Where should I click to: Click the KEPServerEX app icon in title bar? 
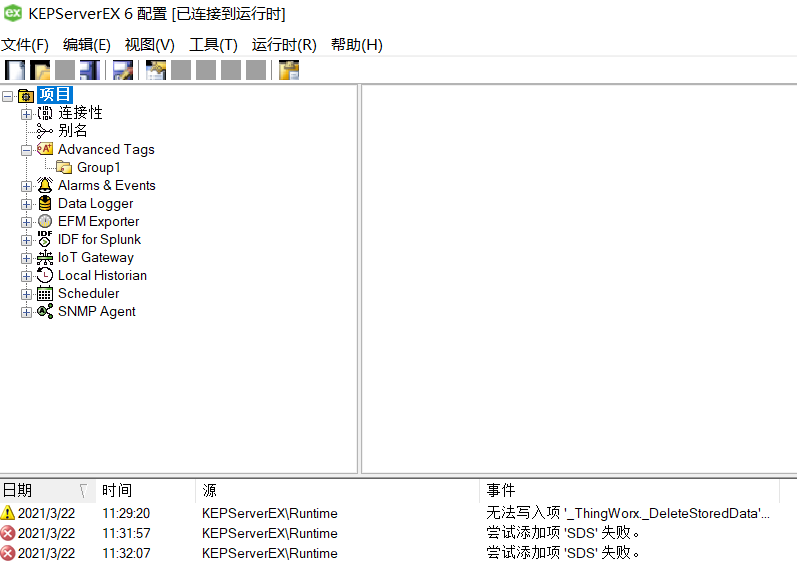[x=13, y=13]
